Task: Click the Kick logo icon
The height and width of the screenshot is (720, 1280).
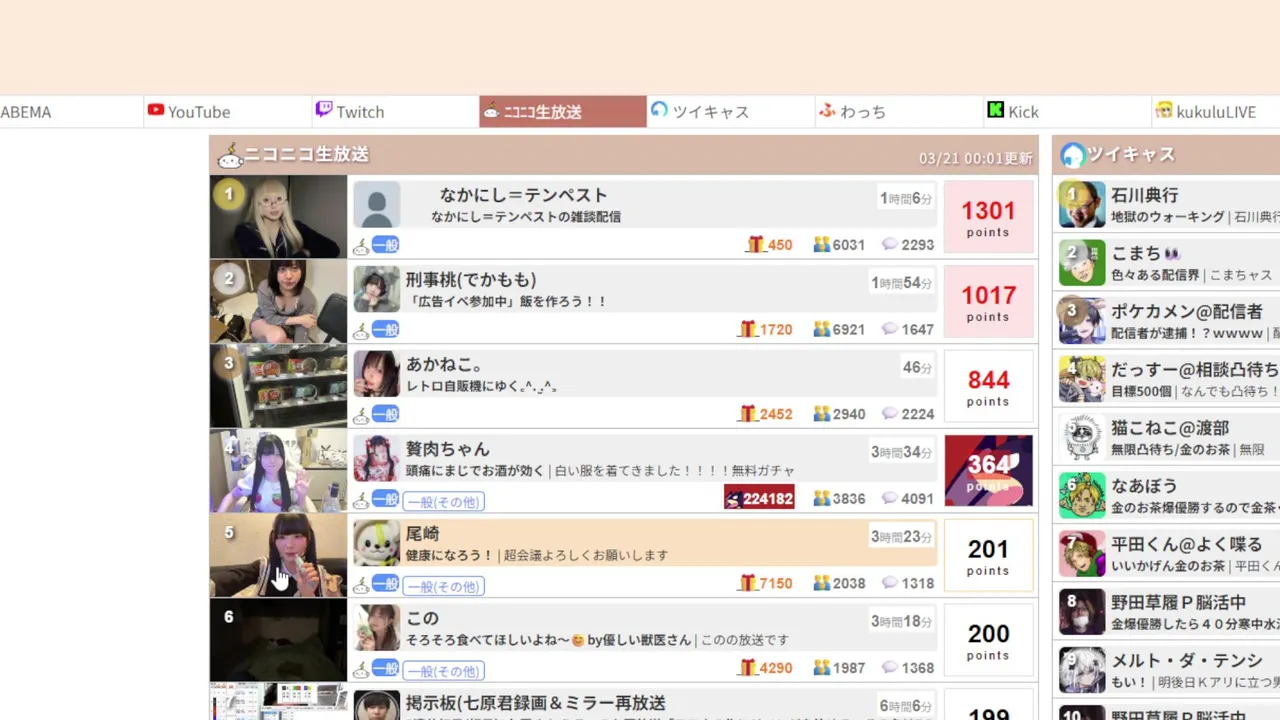Action: (995, 110)
